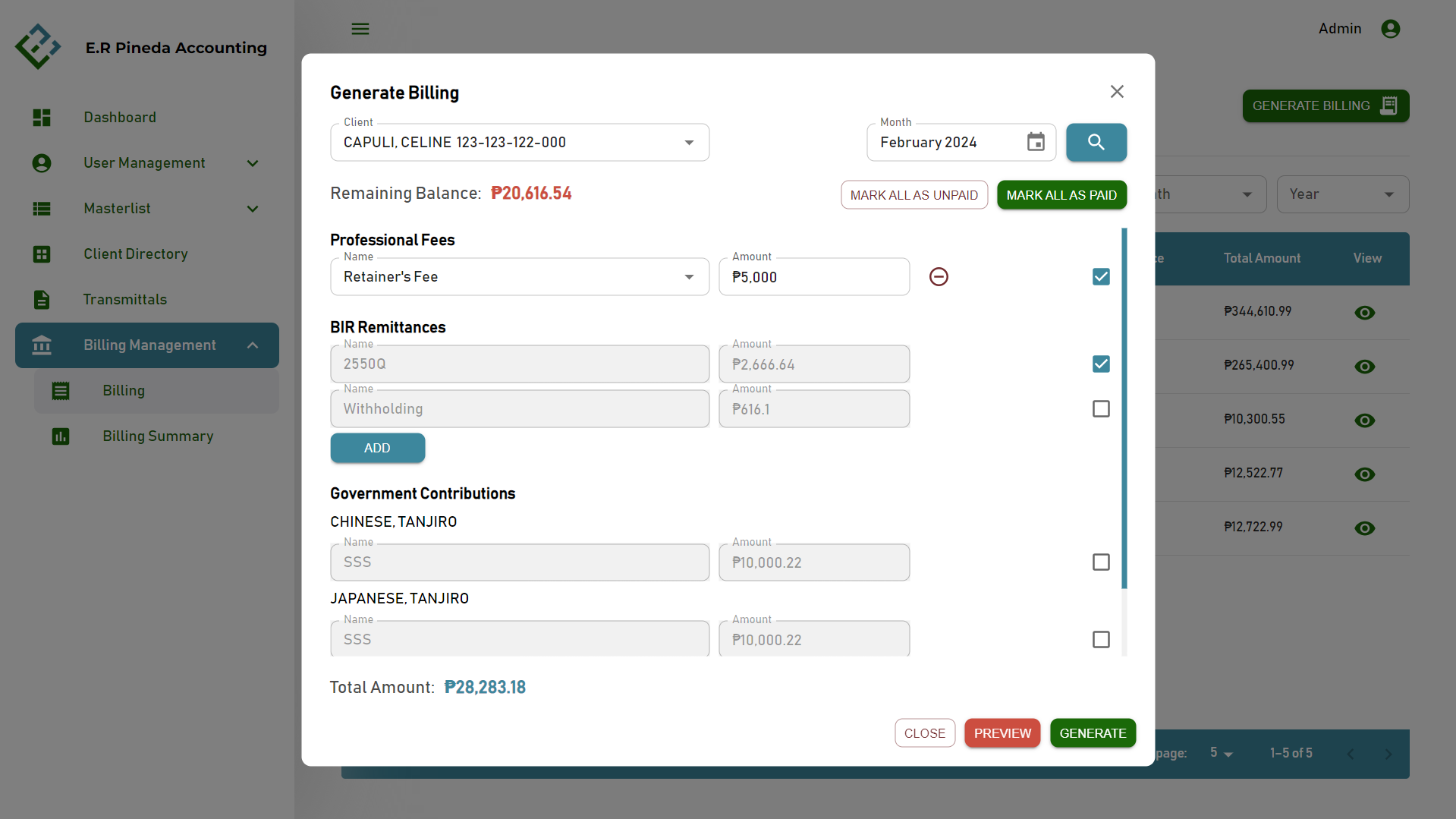Open the Client dropdown for CAPULI, CELINE
The image size is (1456, 819).
688,143
